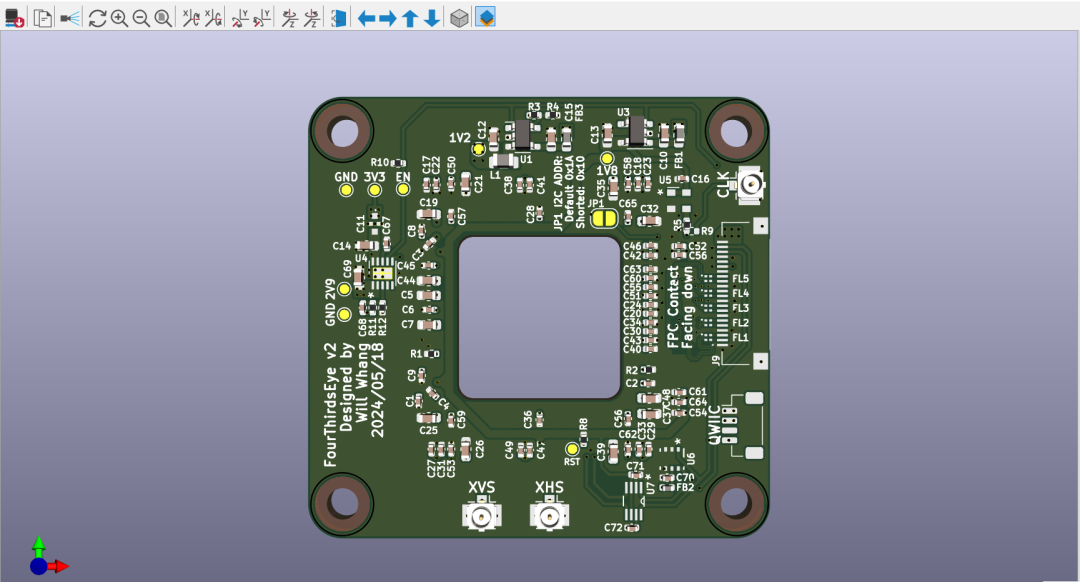Rotate board clockwise around X axis
The image size is (1080, 582).
190,18
